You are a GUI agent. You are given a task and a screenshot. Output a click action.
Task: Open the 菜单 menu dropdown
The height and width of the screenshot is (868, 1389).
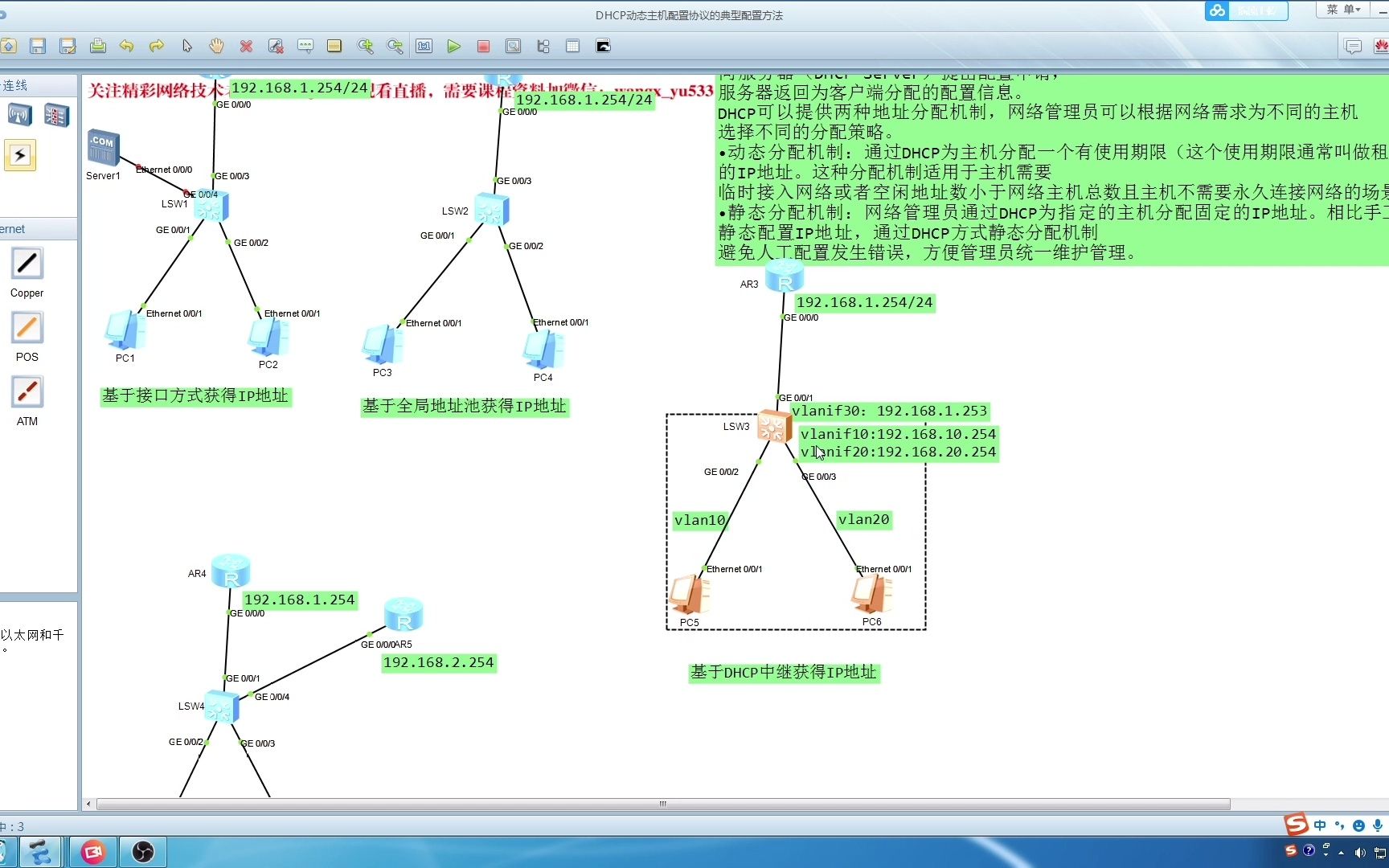pos(1343,10)
